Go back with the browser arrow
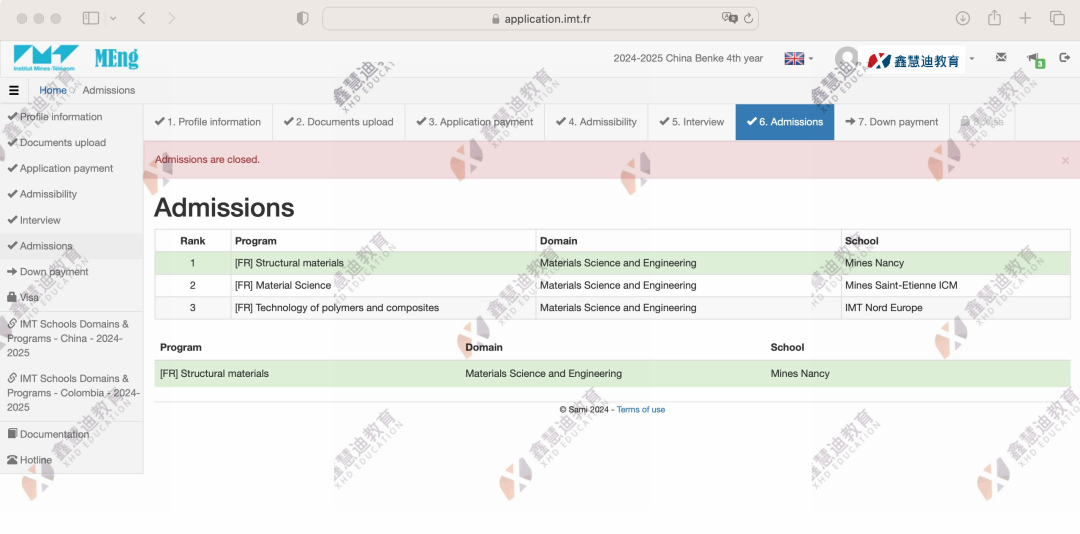Screen dimensions: 1080x534 tap(142, 19)
